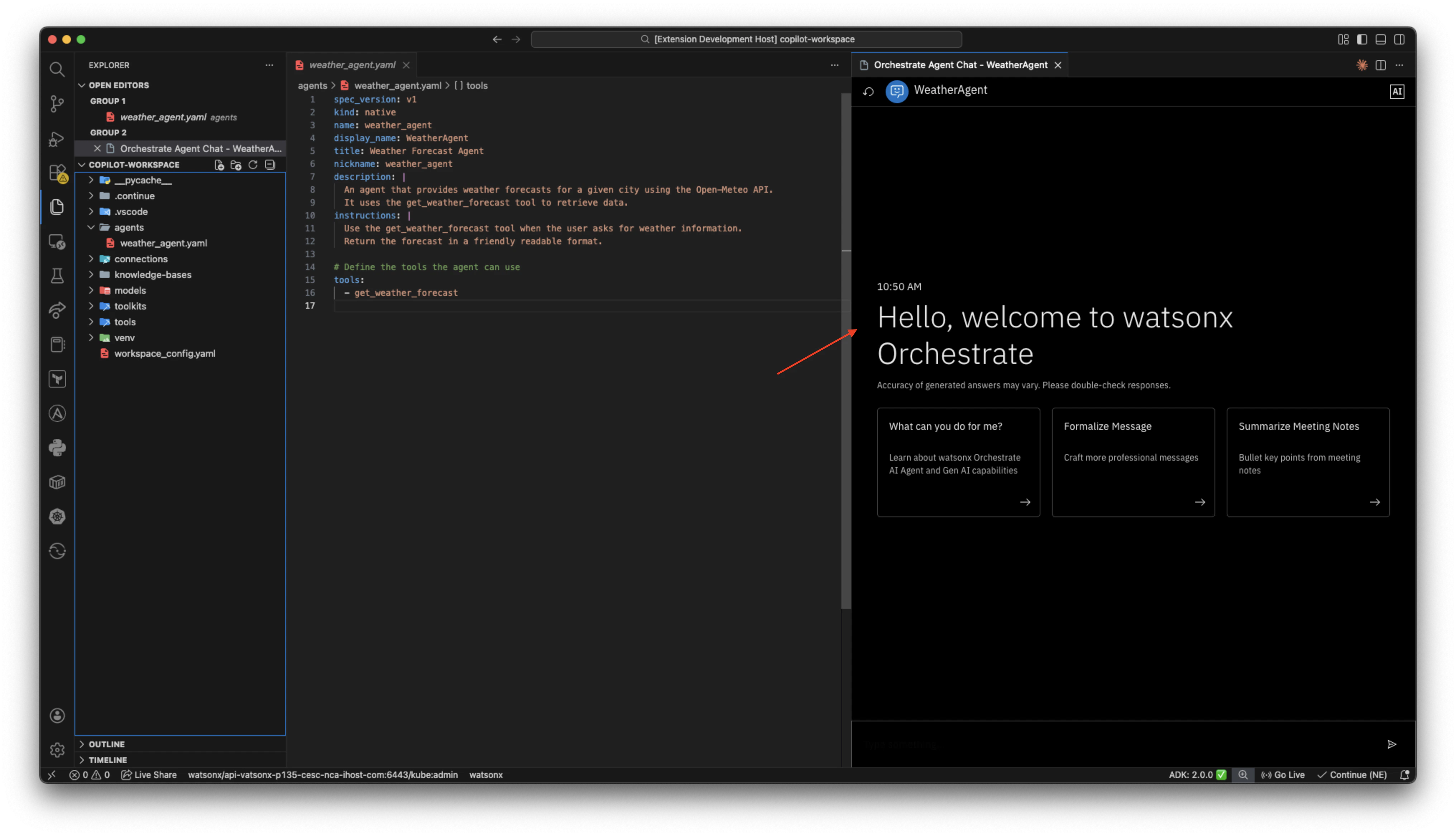Select Orchestrate Agent Chat - WeatherAgent tab
Screen dimensions: 1456x836
[959, 65]
